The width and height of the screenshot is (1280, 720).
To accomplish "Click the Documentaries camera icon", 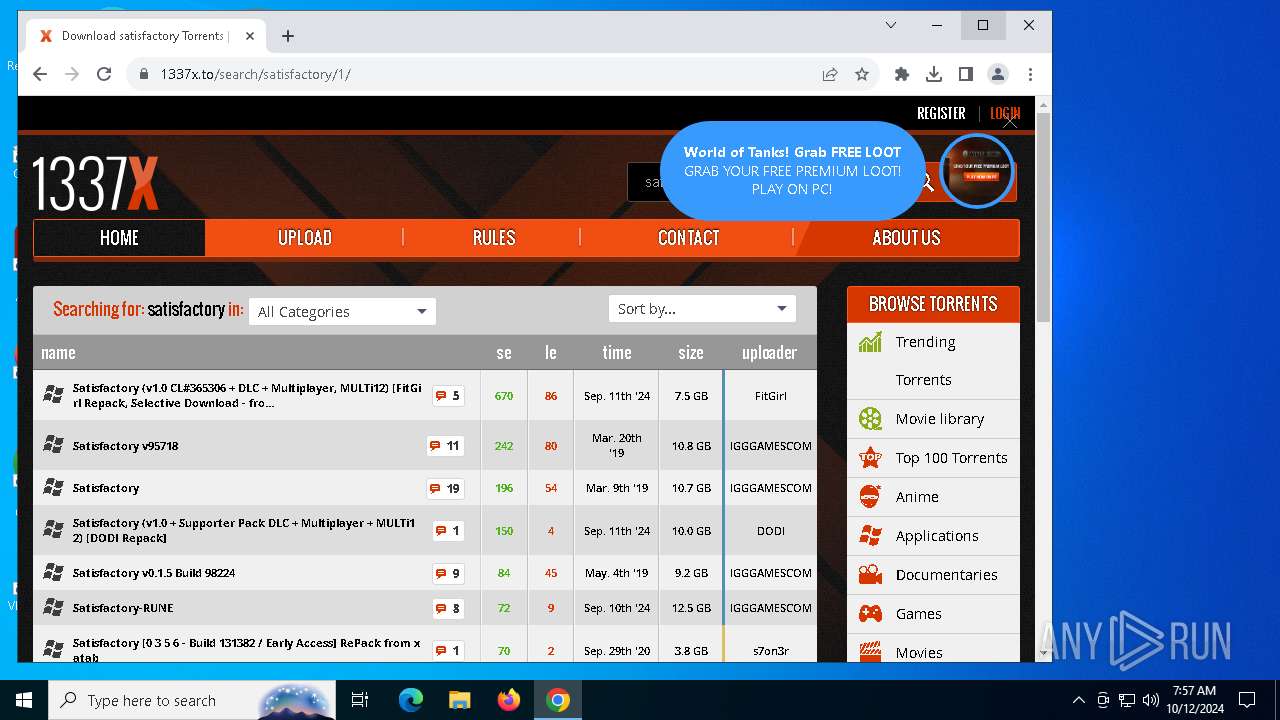I will [x=870, y=575].
